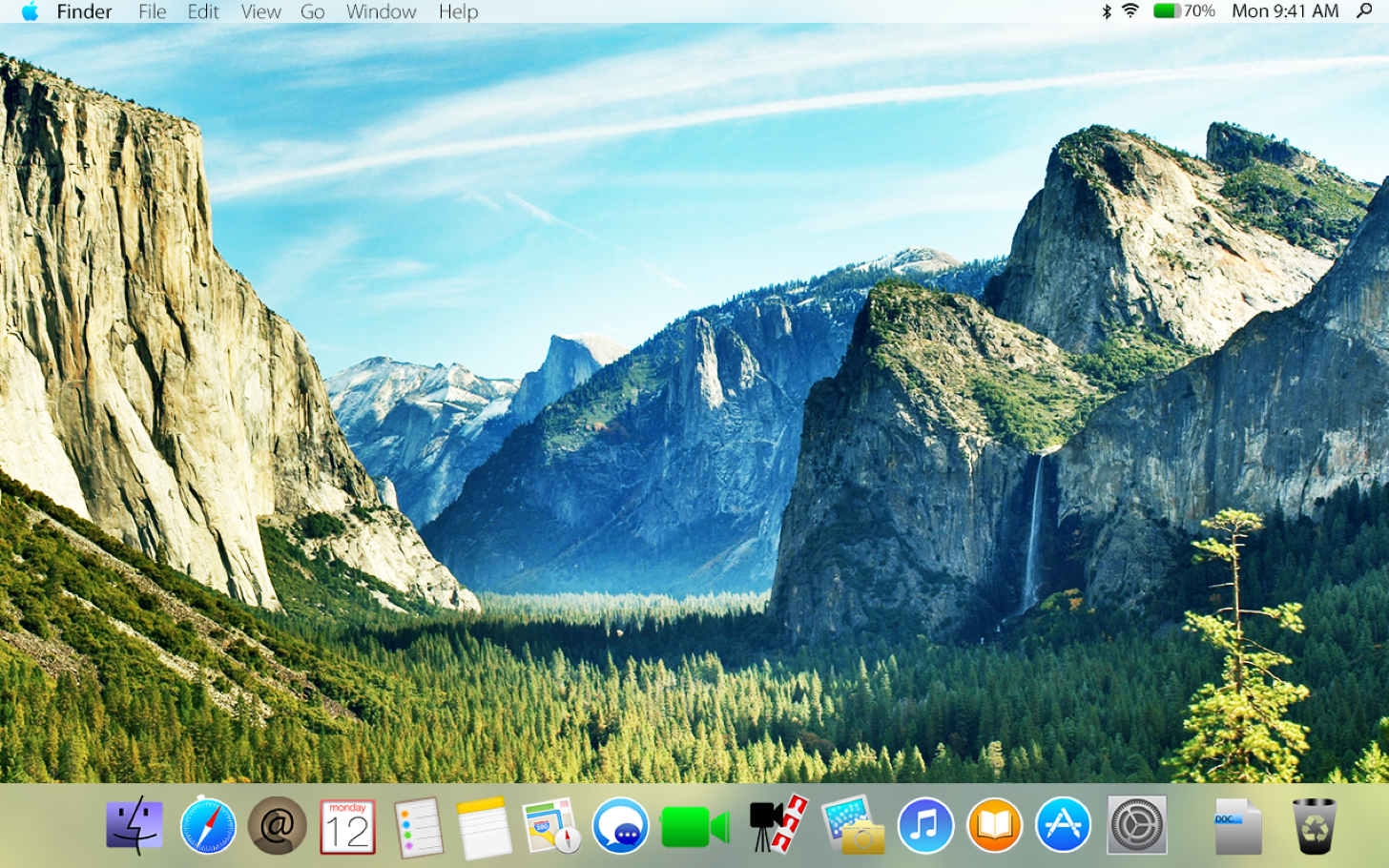The image size is (1389, 868).
Task: Open the Reminders app
Action: pyautogui.click(x=416, y=826)
